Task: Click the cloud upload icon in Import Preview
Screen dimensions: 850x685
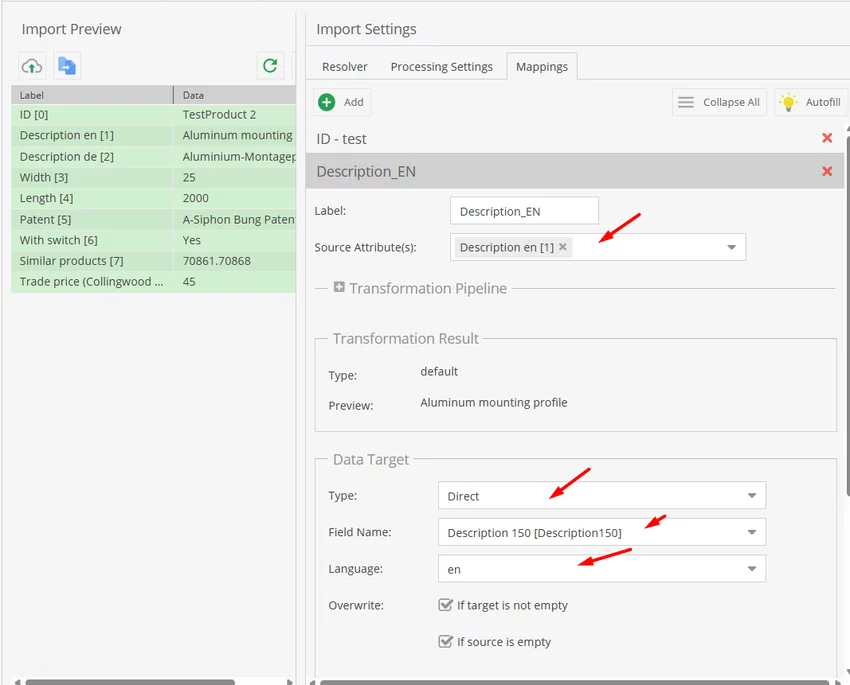Action: point(32,66)
